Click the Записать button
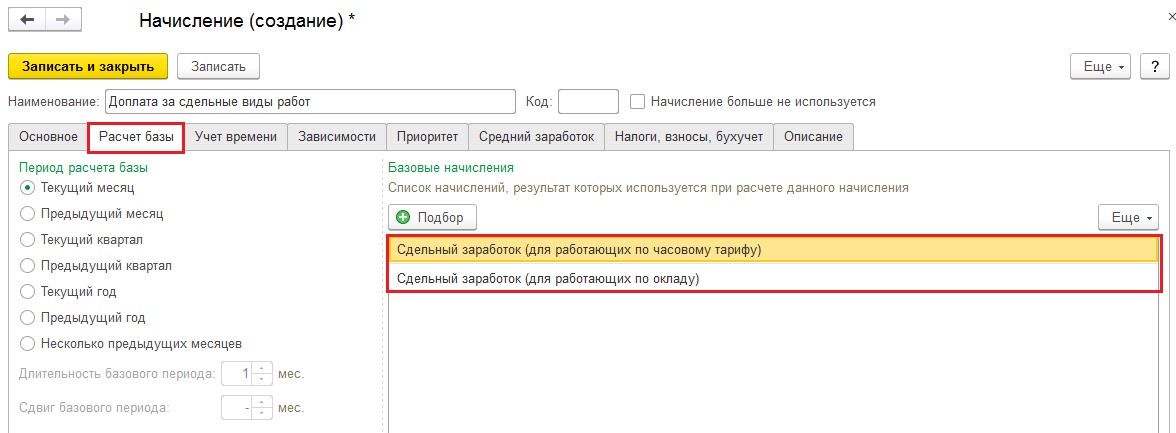The image size is (1176, 433). click(x=218, y=66)
